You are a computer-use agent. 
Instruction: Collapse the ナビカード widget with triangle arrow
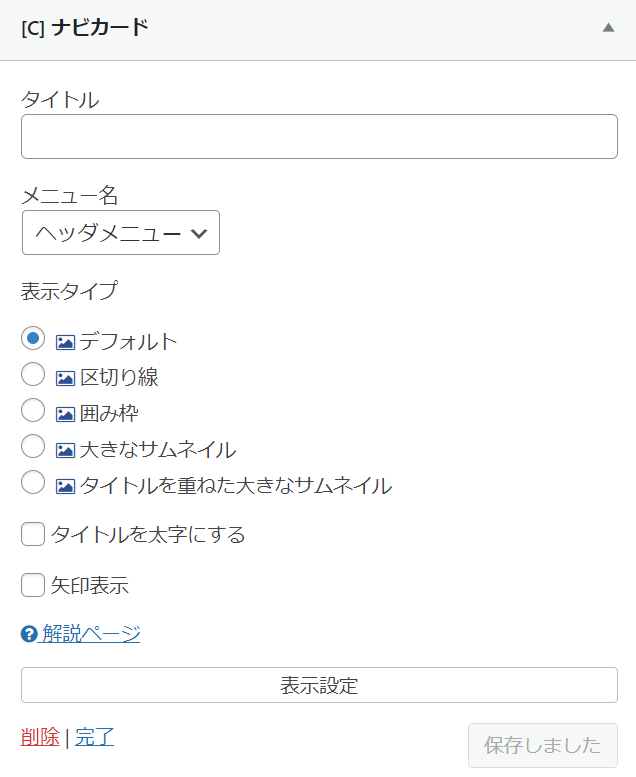pyautogui.click(x=608, y=28)
